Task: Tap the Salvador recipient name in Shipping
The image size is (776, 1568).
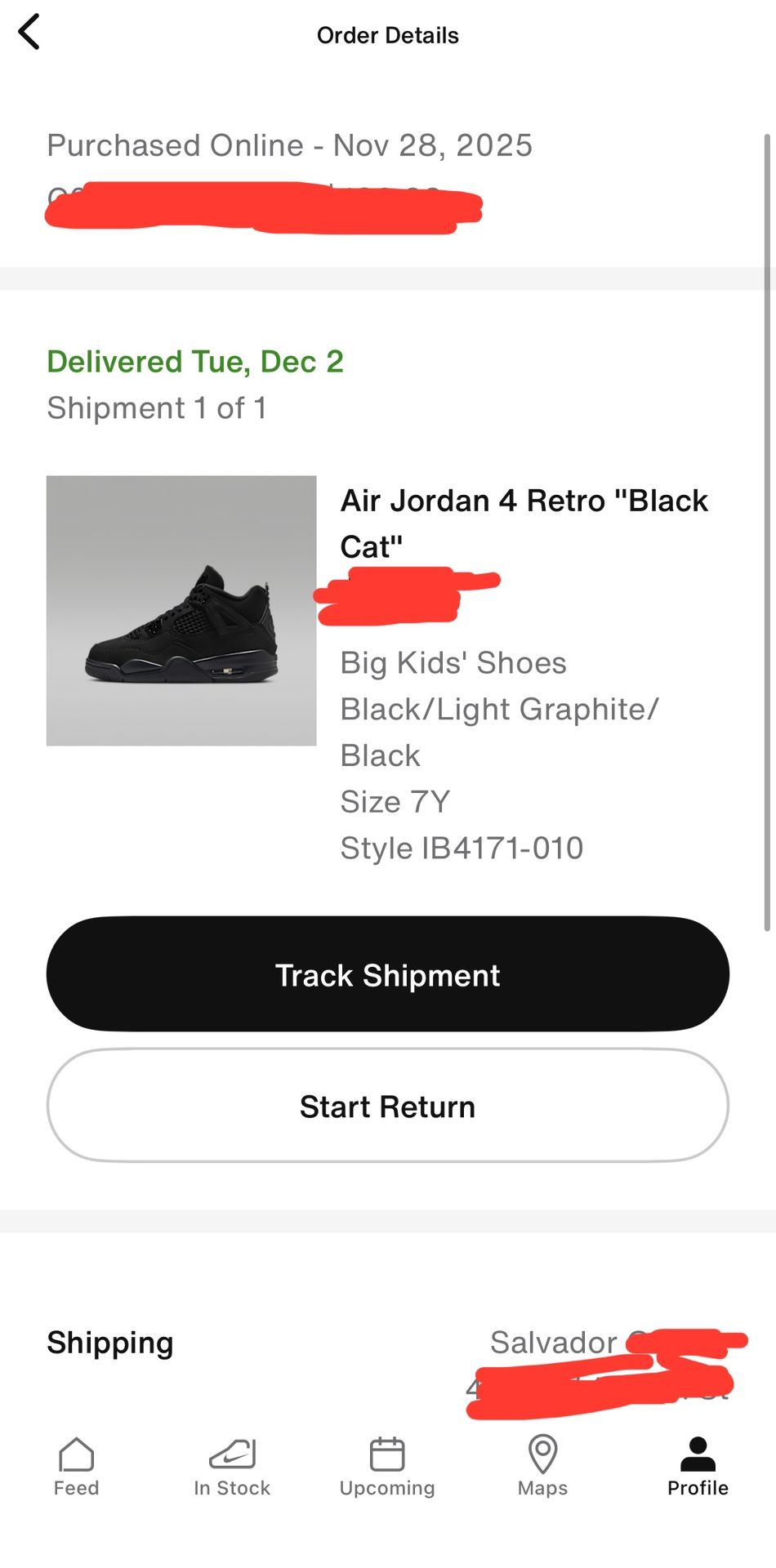Action: point(553,1343)
